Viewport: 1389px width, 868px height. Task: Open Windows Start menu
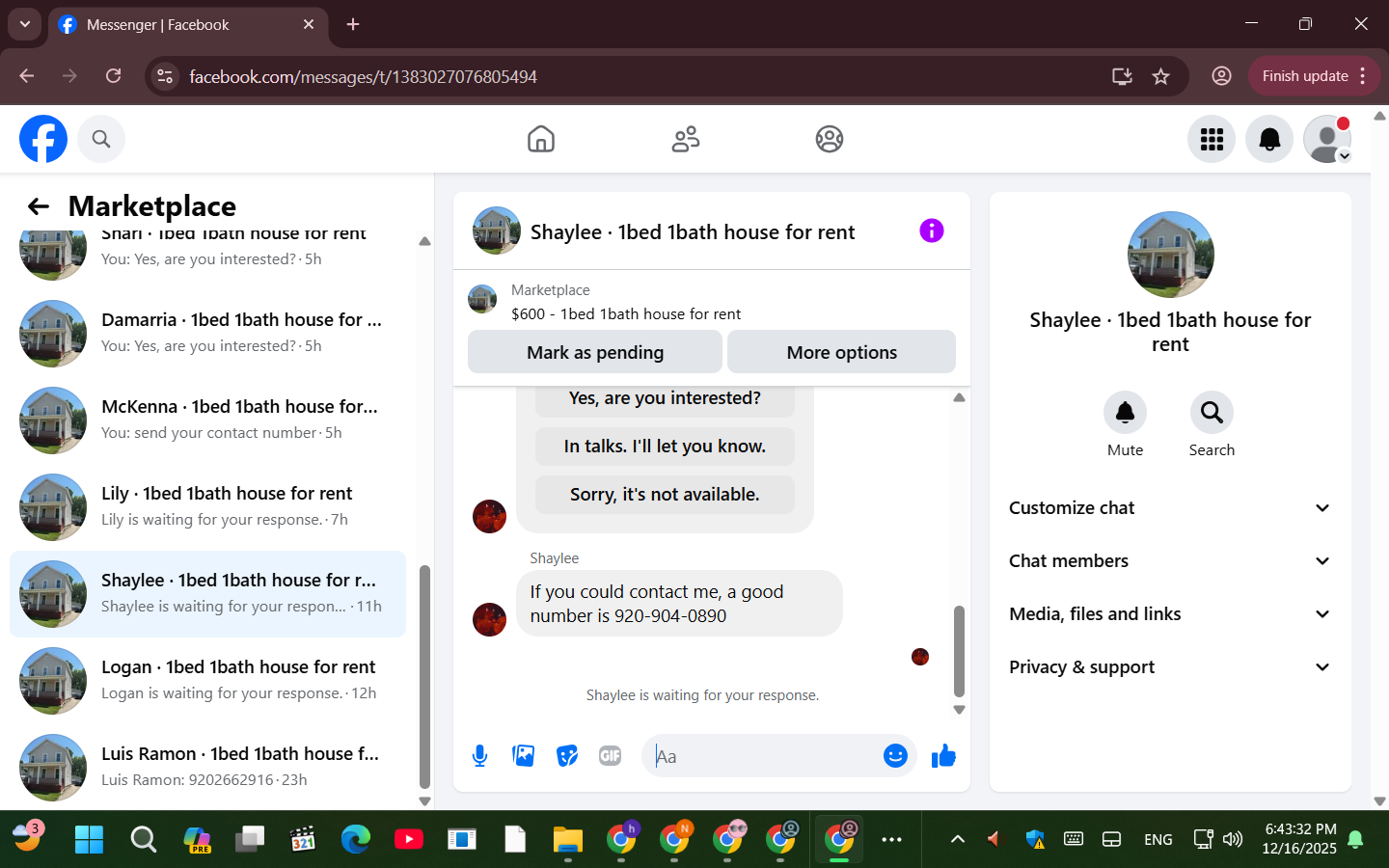click(x=89, y=839)
